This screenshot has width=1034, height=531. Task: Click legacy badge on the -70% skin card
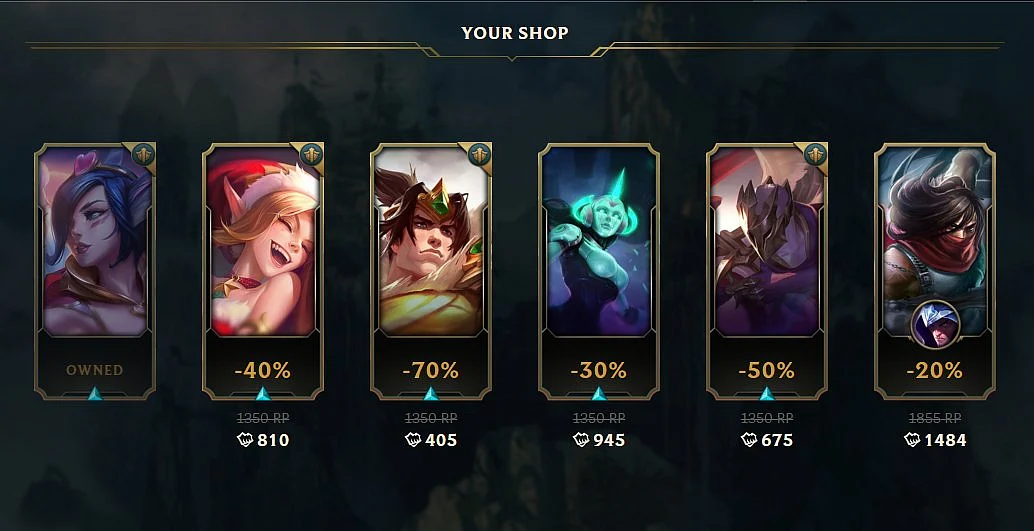[479, 155]
